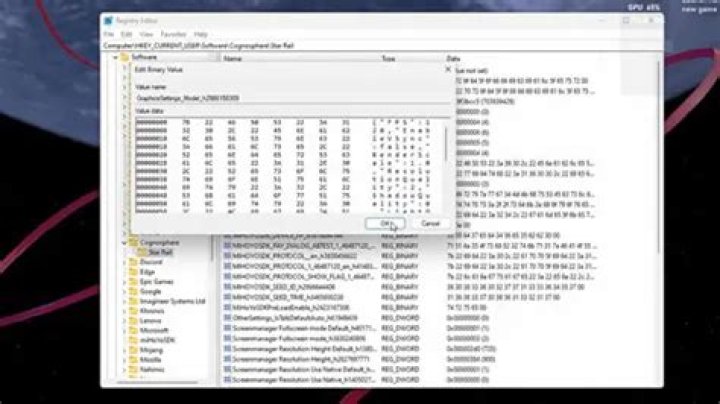
Task: Click first hex byte 7B in value data
Action: [x=186, y=123]
